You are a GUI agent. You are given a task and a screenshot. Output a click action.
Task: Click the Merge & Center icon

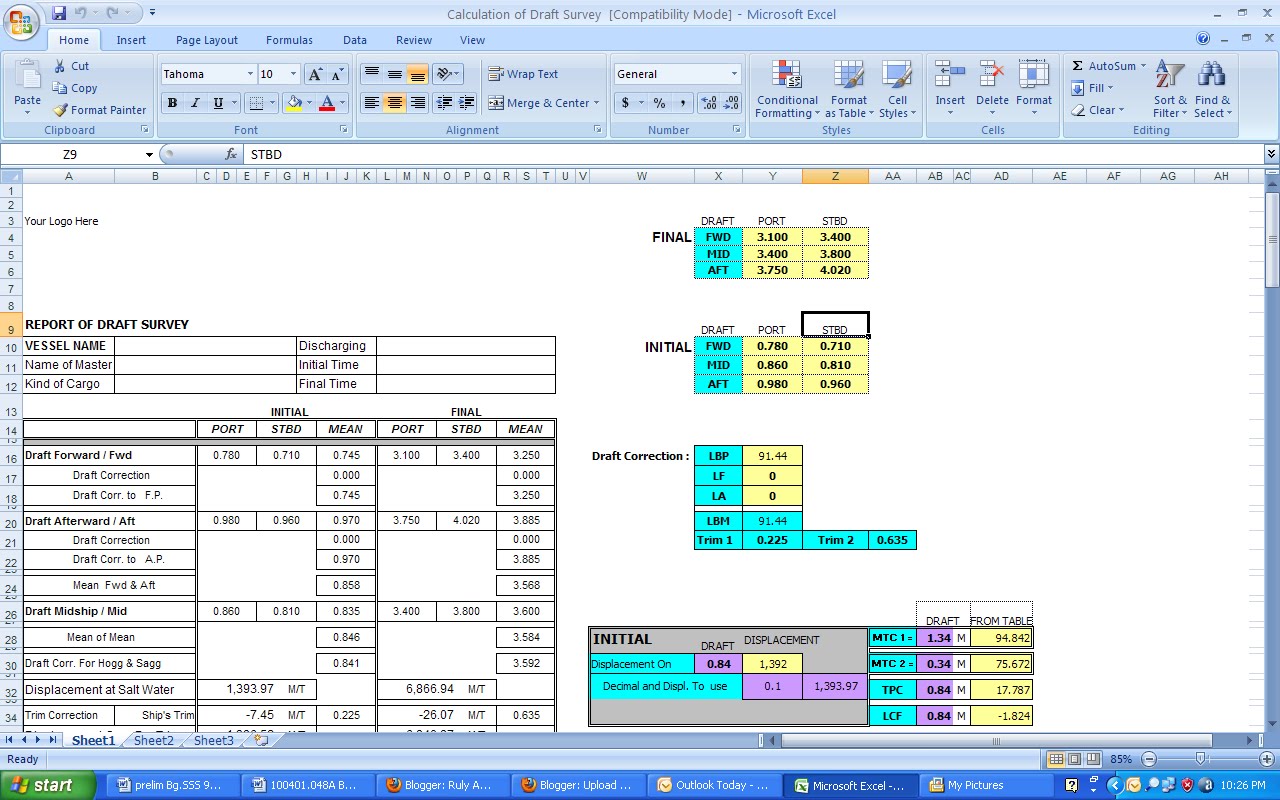point(497,103)
